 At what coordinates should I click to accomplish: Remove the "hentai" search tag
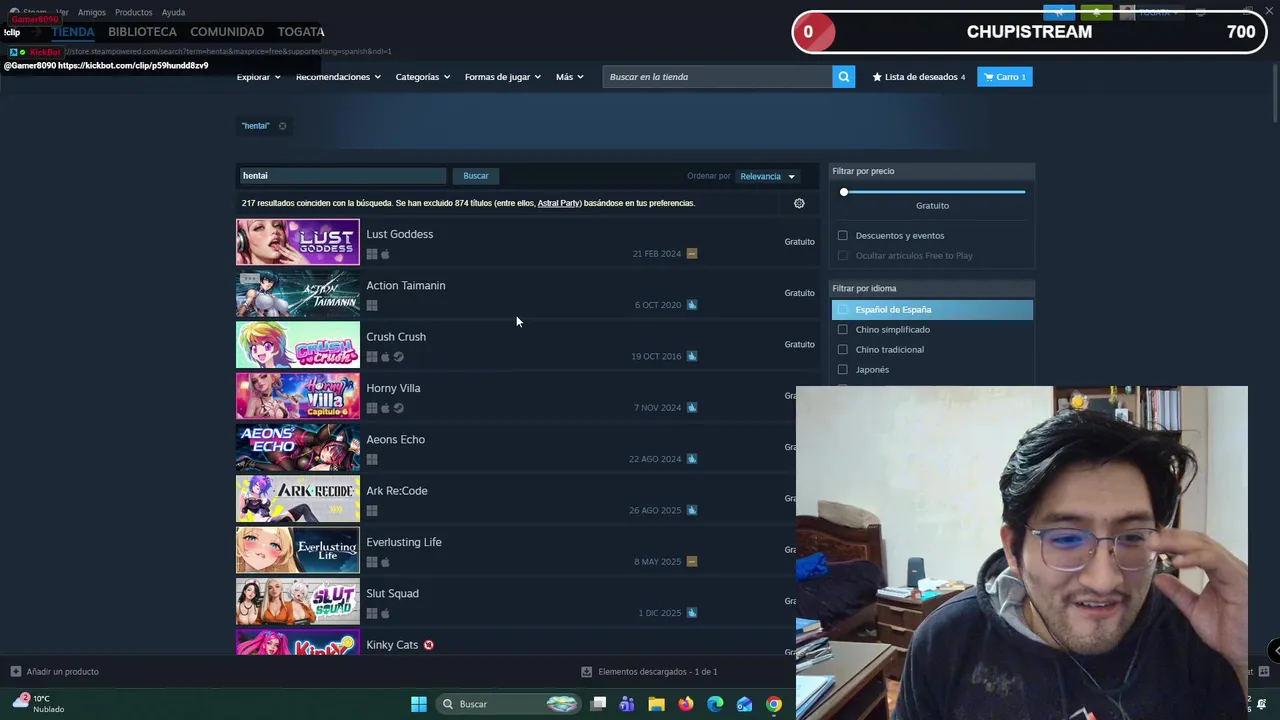(x=282, y=126)
